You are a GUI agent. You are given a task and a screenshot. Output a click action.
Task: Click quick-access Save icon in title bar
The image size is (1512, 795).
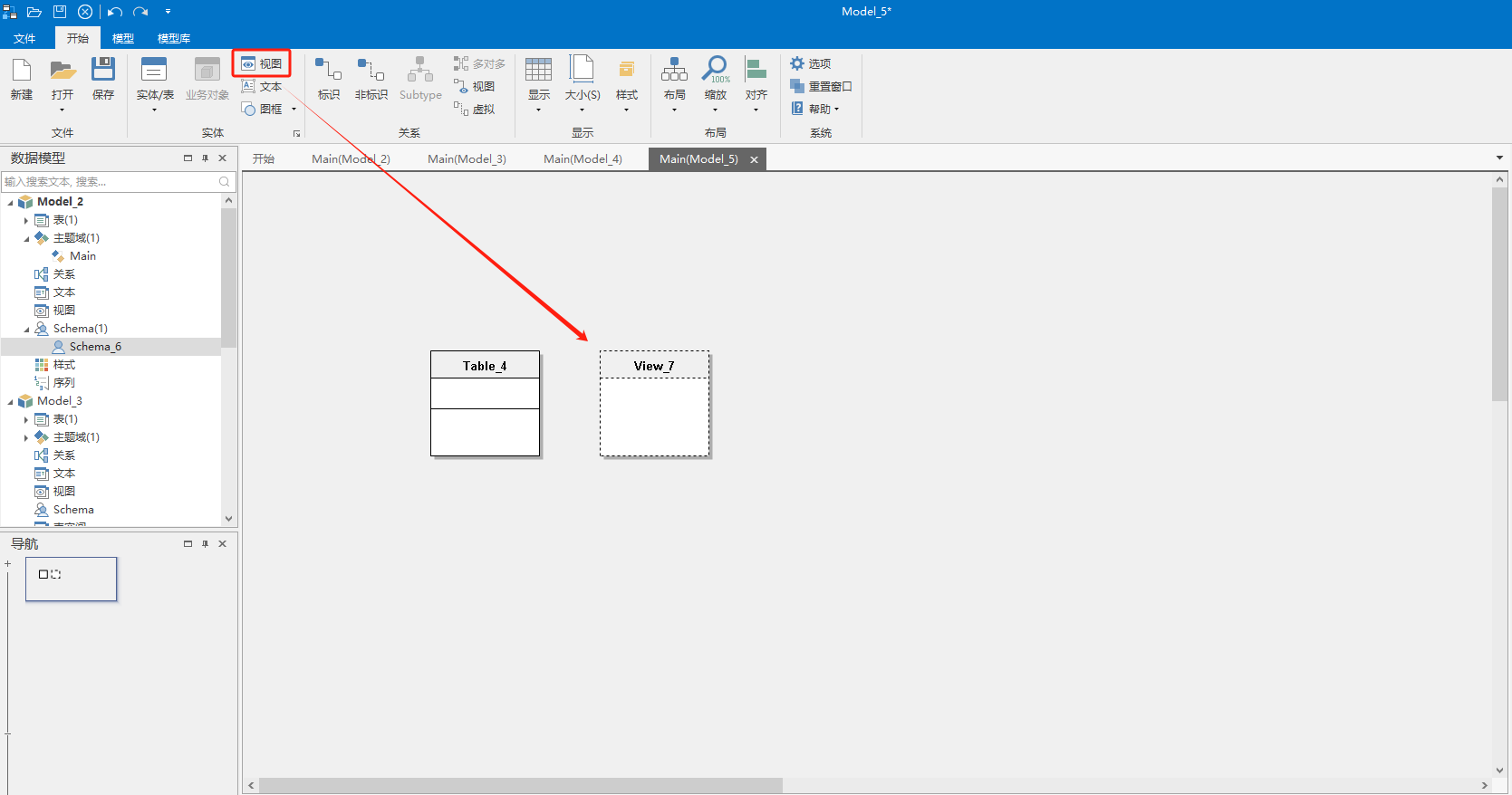60,12
